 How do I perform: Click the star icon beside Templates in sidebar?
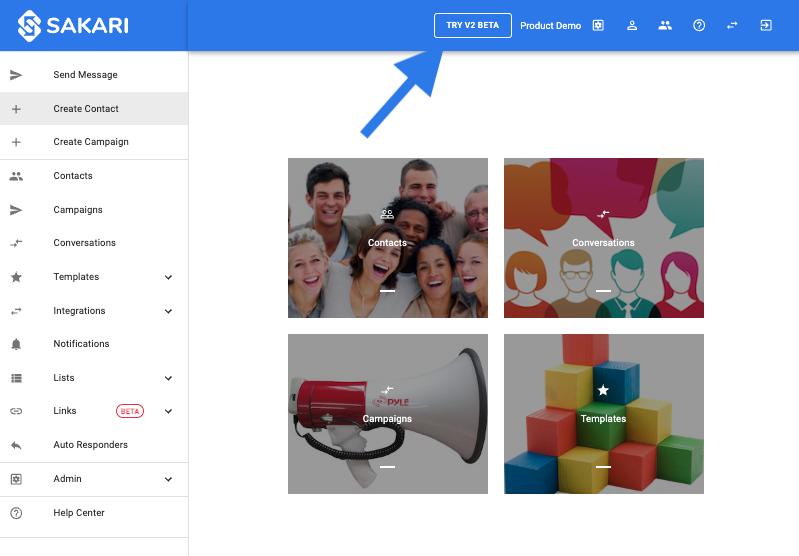16,277
